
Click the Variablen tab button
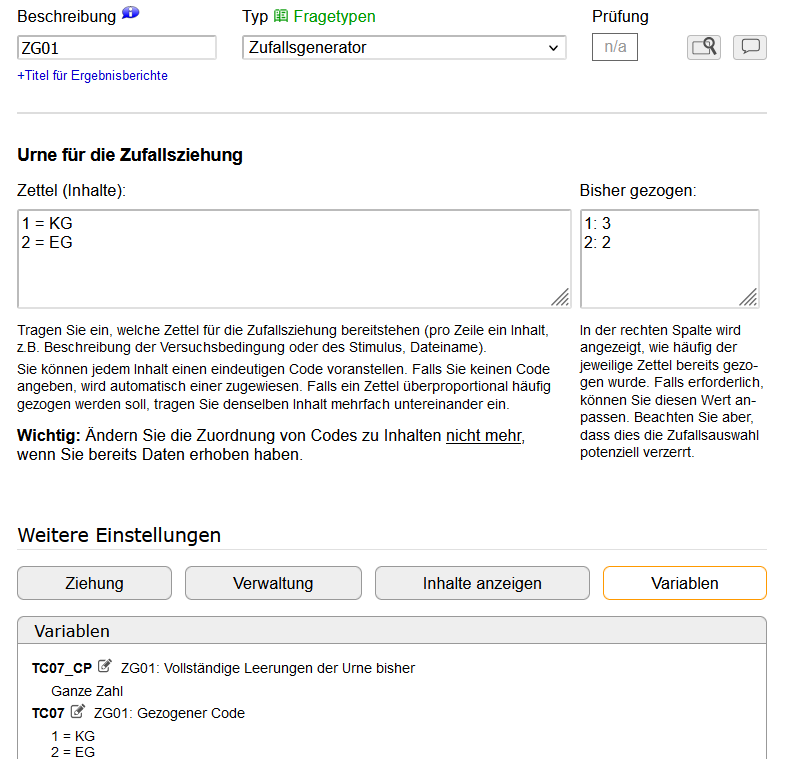pyautogui.click(x=684, y=583)
